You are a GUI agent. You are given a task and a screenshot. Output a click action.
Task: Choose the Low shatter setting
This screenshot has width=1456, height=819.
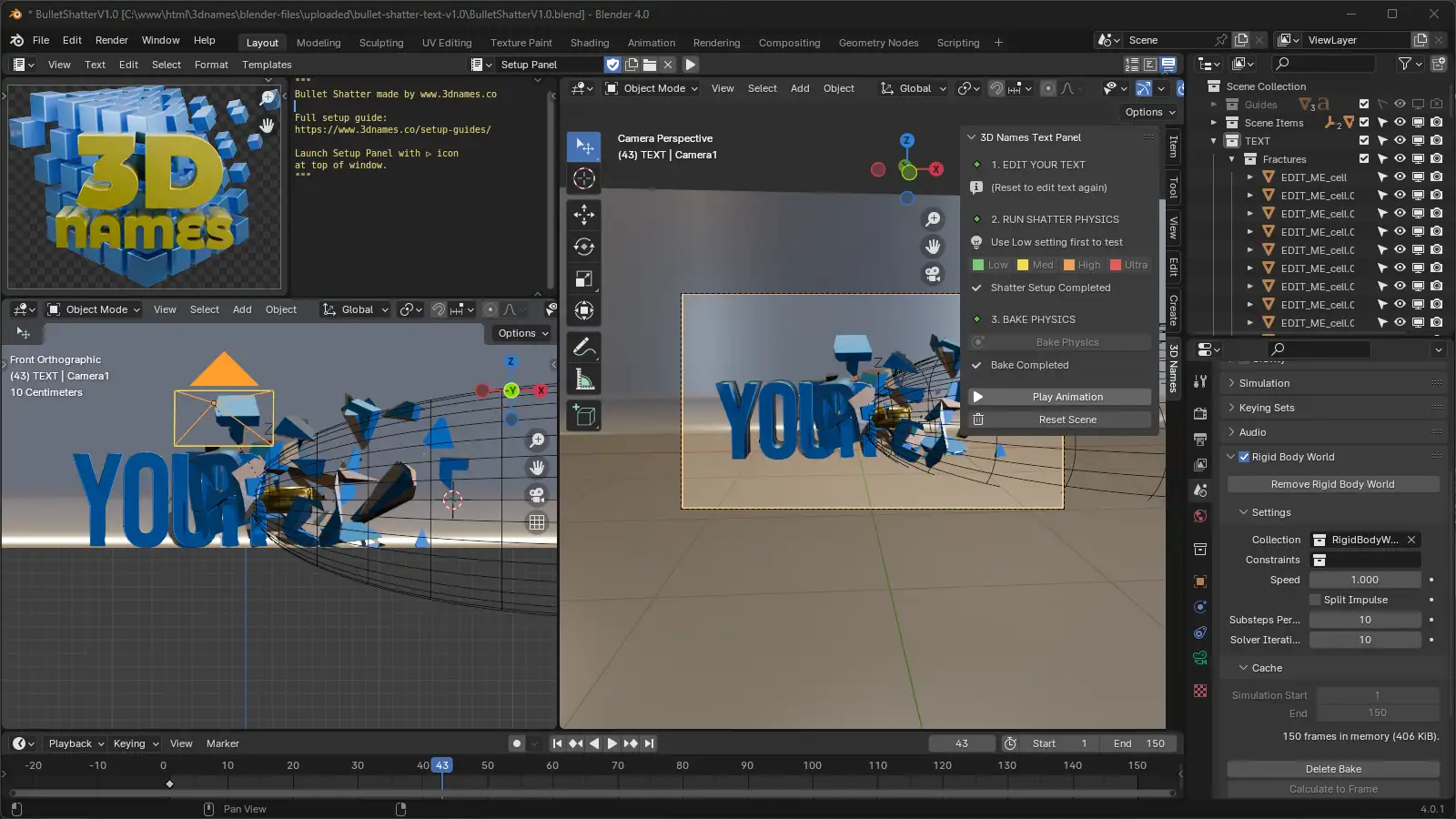coord(991,265)
